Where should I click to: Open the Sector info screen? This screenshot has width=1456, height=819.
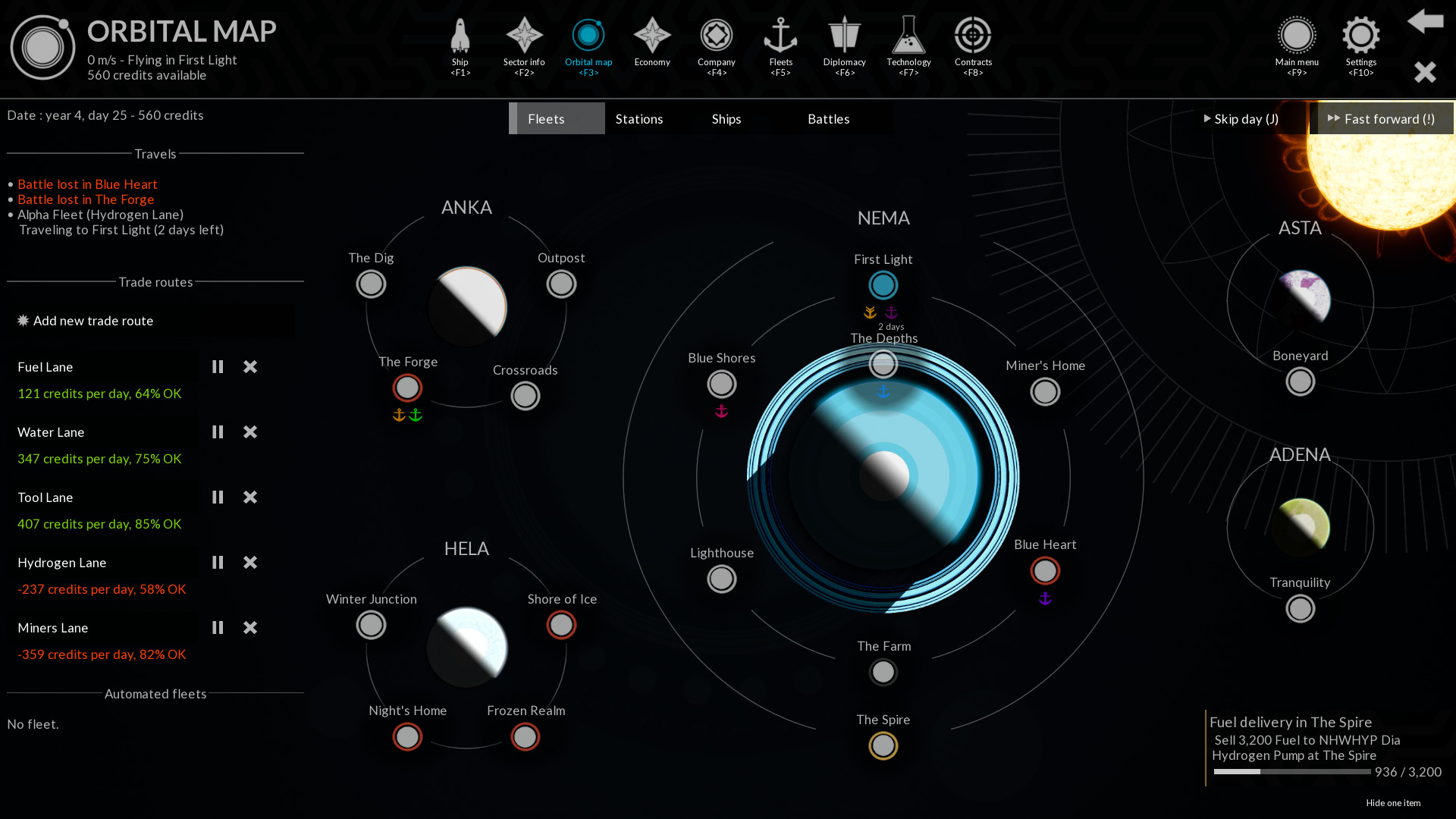[x=524, y=36]
